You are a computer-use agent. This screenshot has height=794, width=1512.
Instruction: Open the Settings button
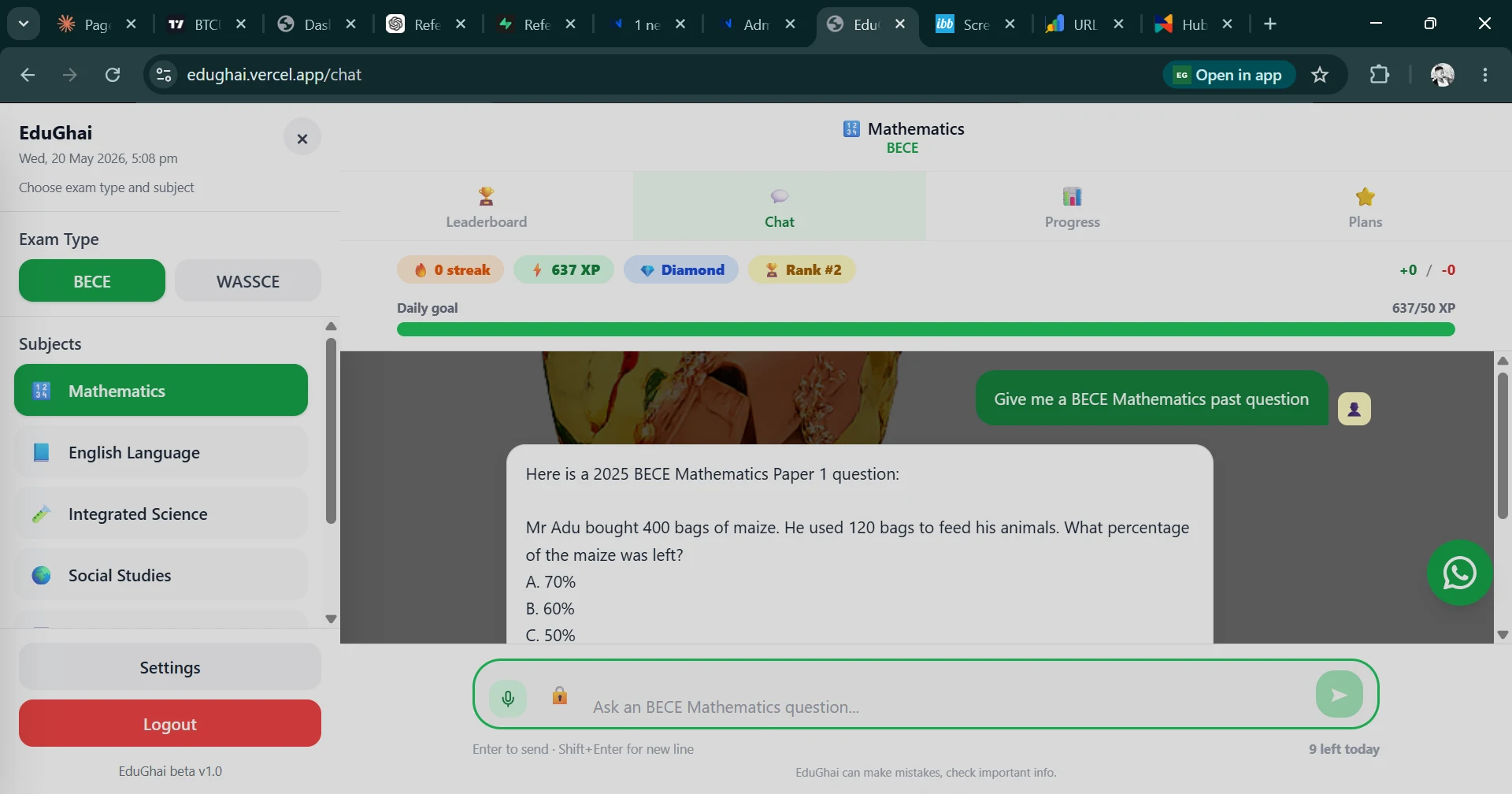[170, 667]
